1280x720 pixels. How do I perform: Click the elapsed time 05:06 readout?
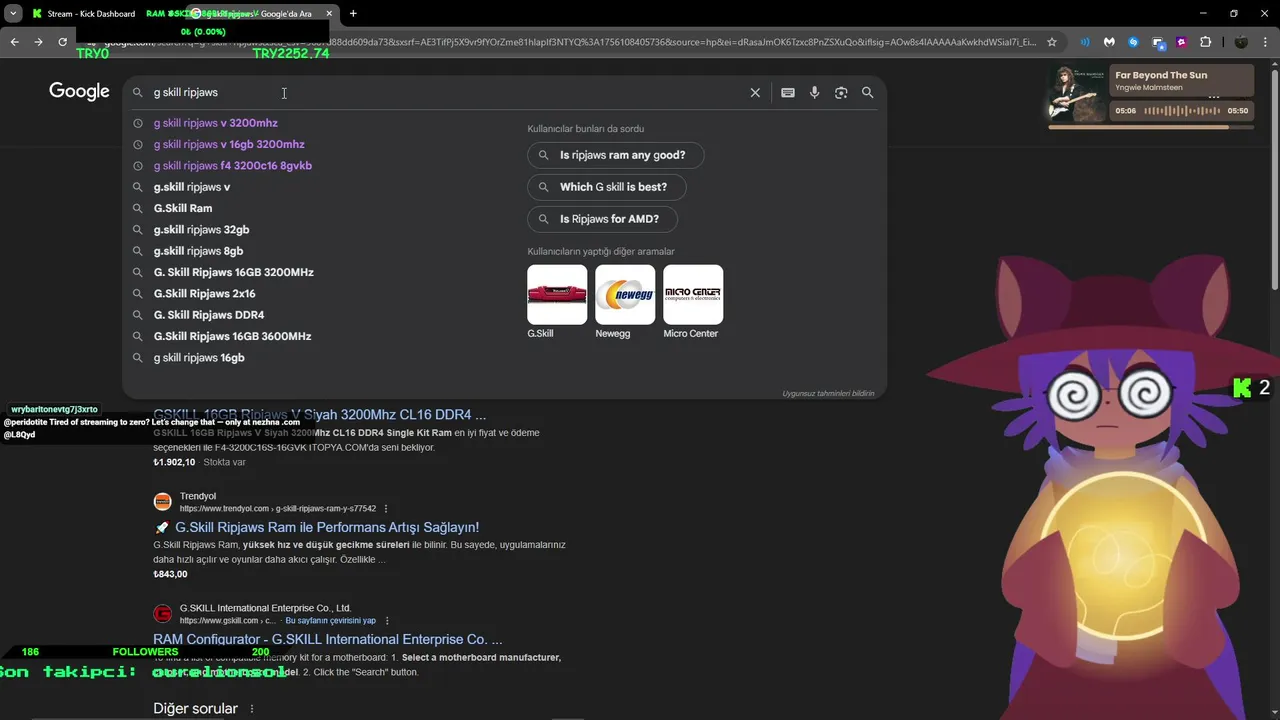click(1125, 111)
